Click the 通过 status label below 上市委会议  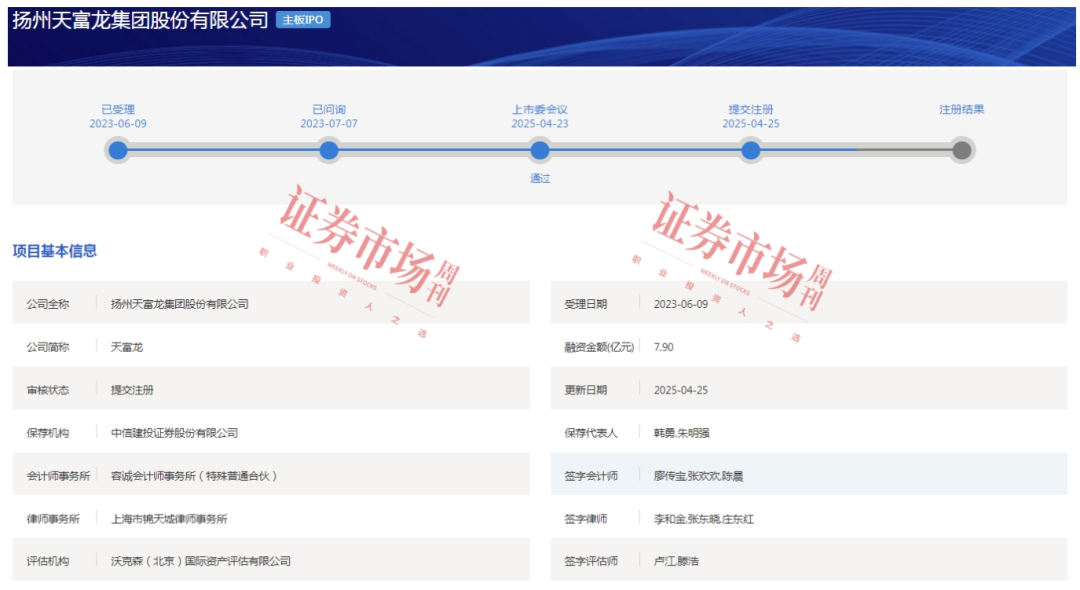coord(540,177)
